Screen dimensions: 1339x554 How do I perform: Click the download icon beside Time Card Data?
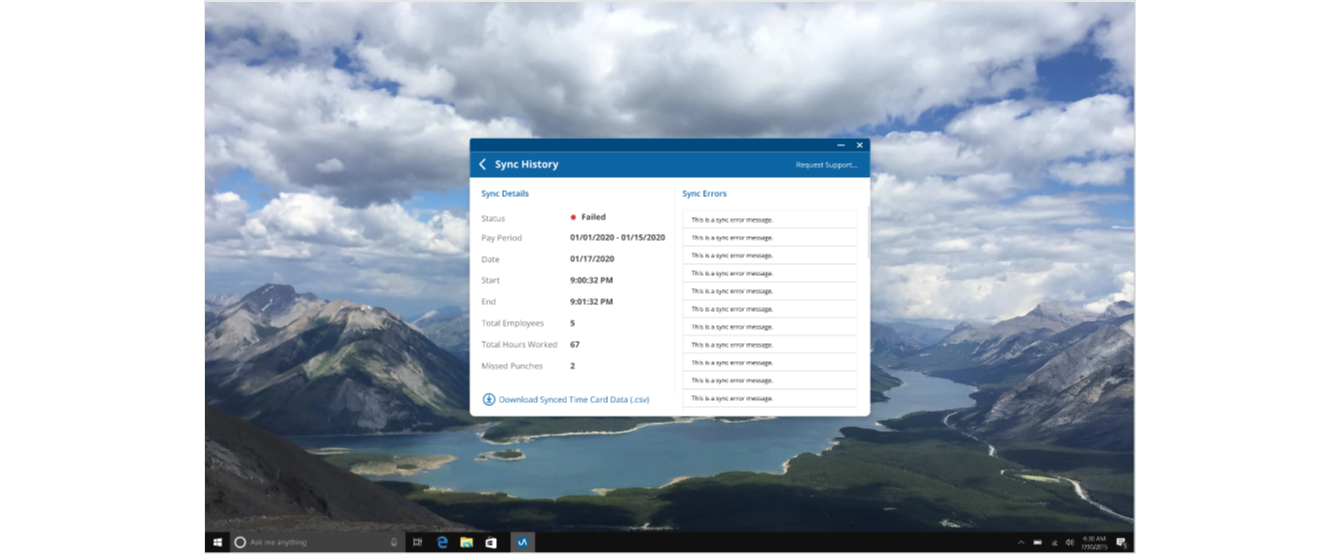489,399
